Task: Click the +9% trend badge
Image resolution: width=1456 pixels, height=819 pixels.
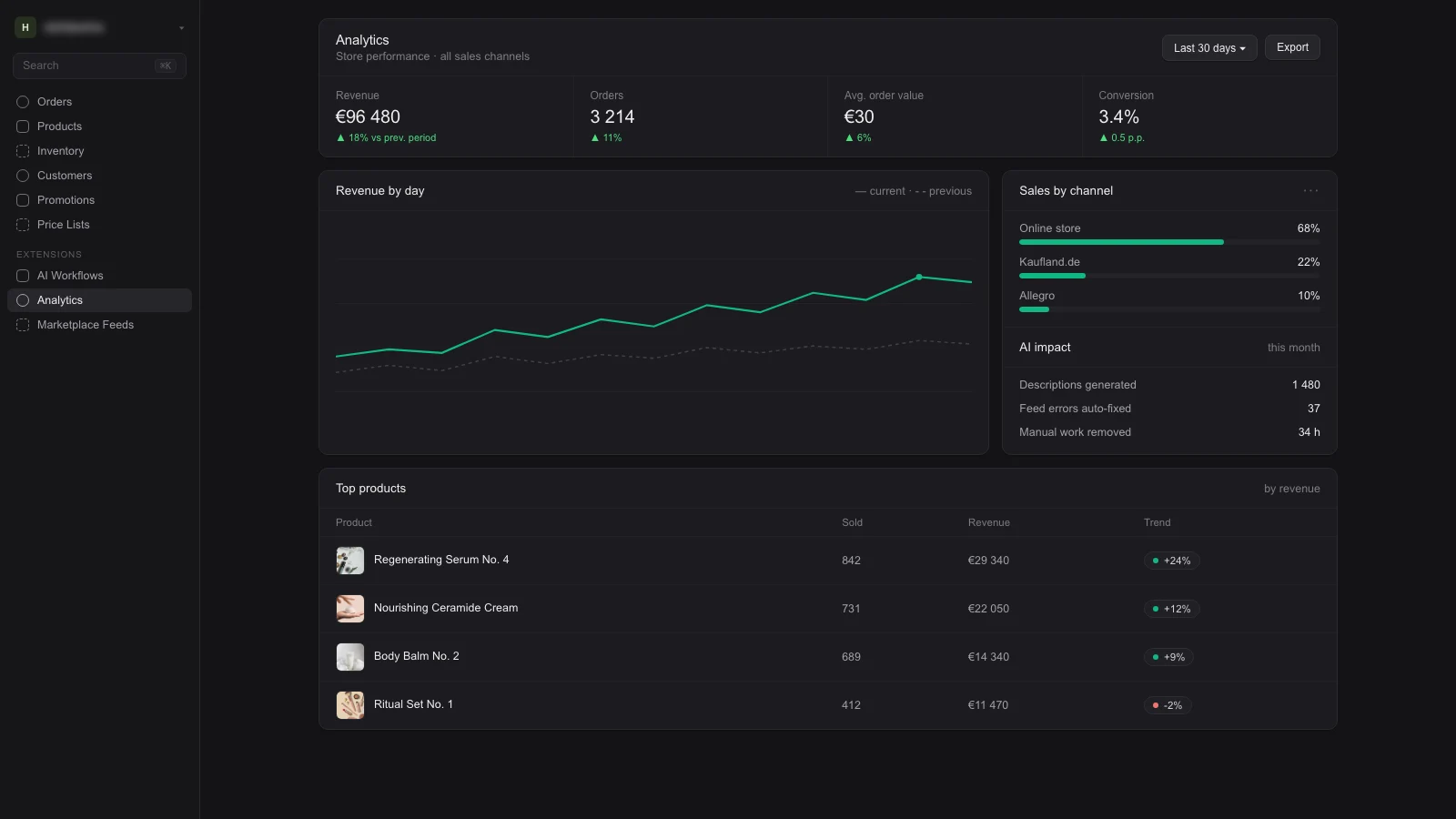Action: [x=1168, y=657]
